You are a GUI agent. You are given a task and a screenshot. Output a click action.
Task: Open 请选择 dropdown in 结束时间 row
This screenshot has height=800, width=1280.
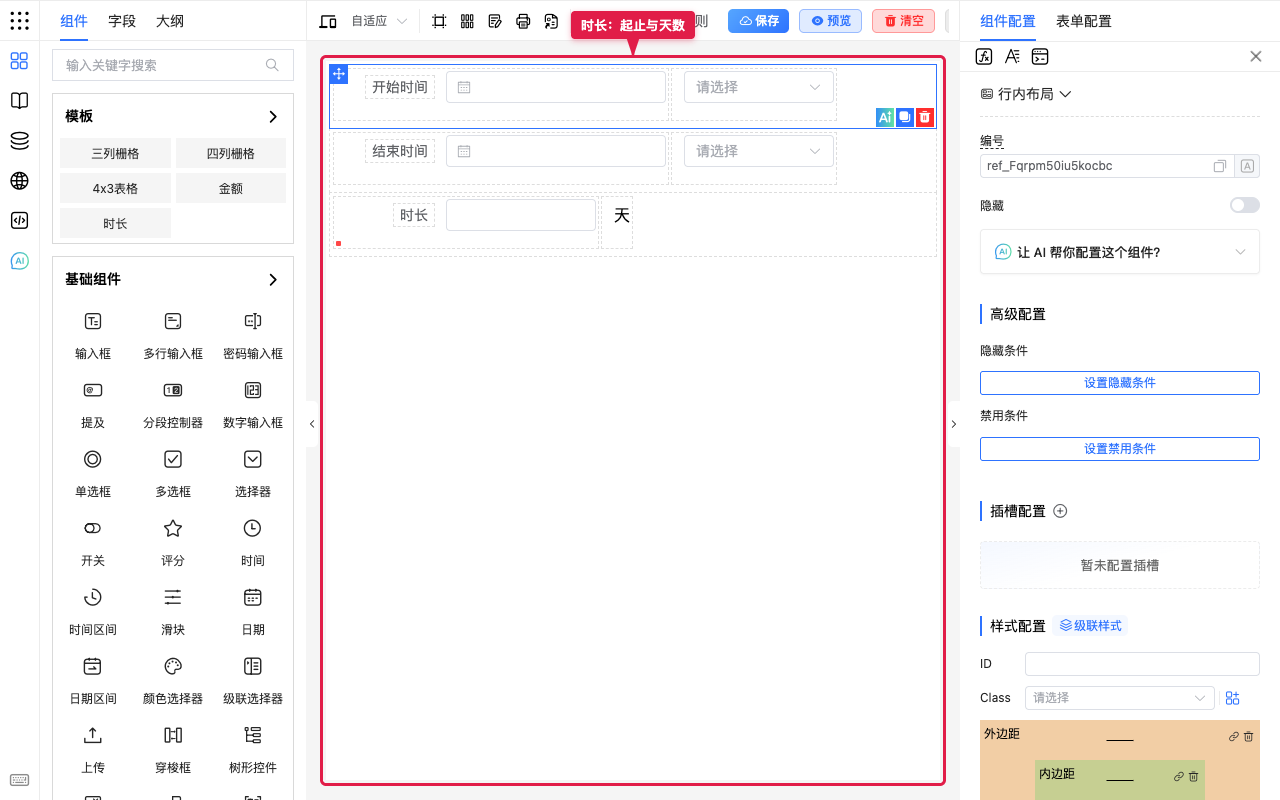click(759, 151)
